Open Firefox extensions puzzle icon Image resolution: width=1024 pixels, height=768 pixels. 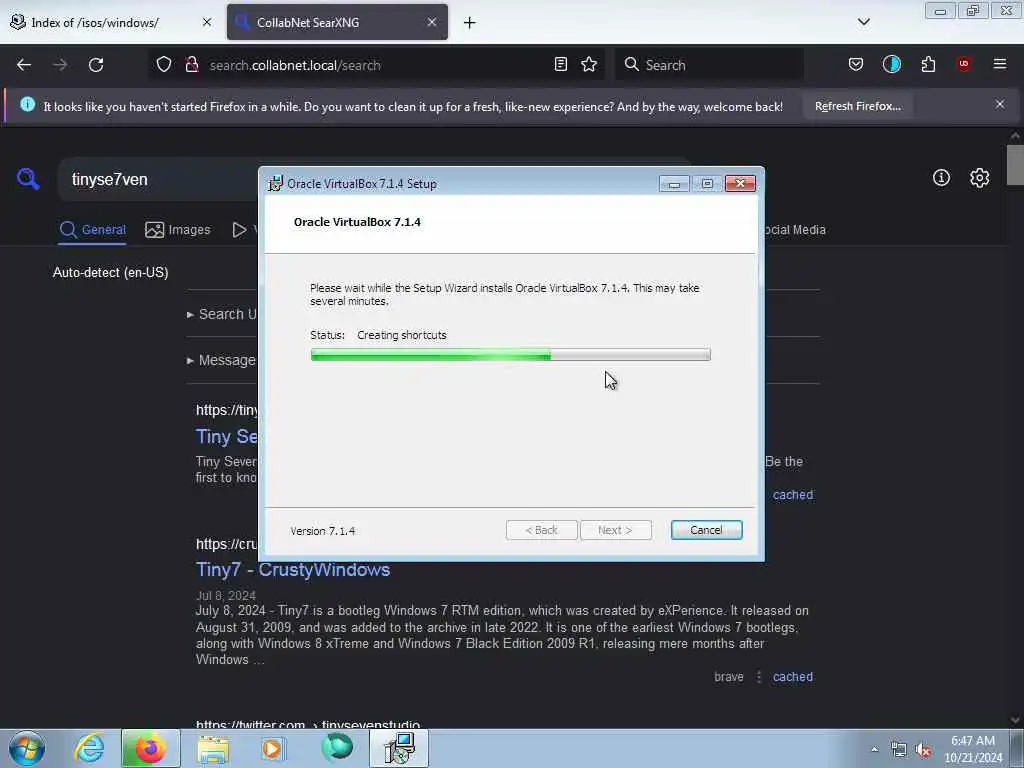click(x=928, y=64)
